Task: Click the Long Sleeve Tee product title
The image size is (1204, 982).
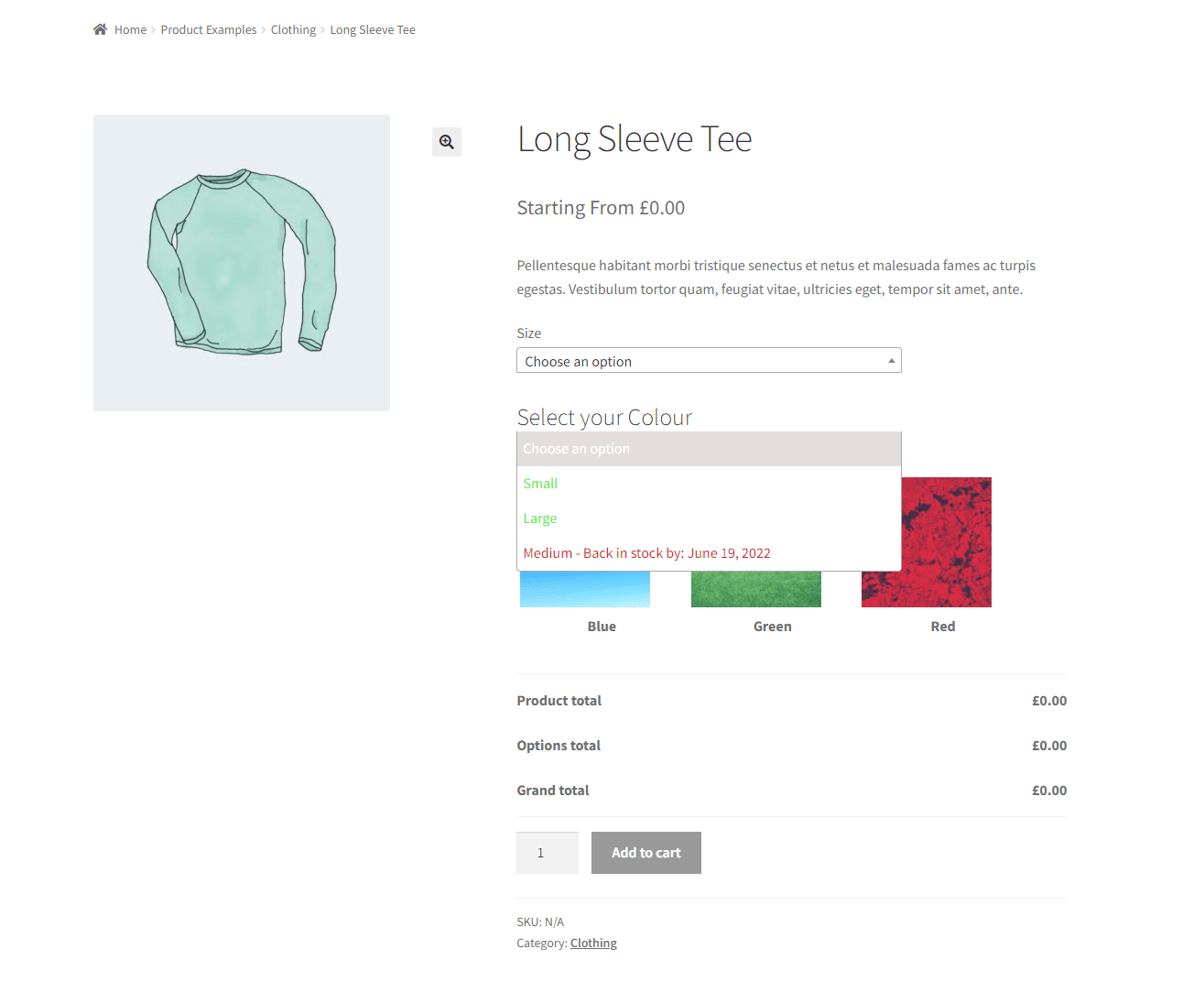Action: [x=635, y=140]
